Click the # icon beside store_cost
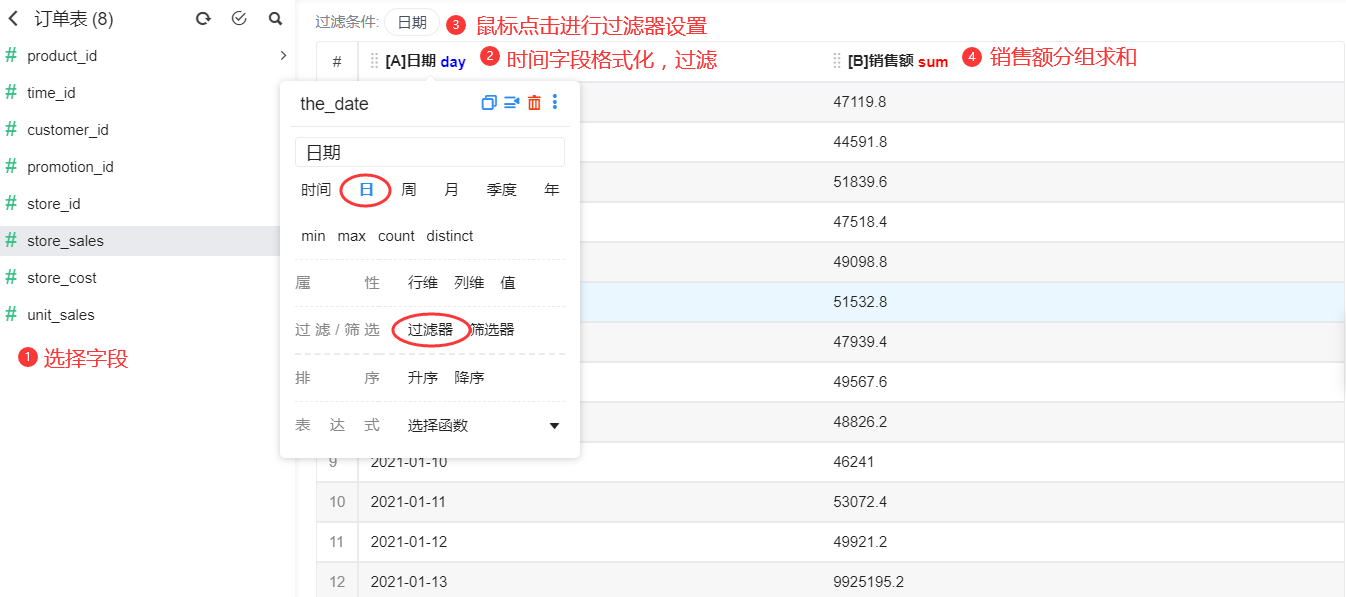1346x597 pixels. [x=11, y=277]
